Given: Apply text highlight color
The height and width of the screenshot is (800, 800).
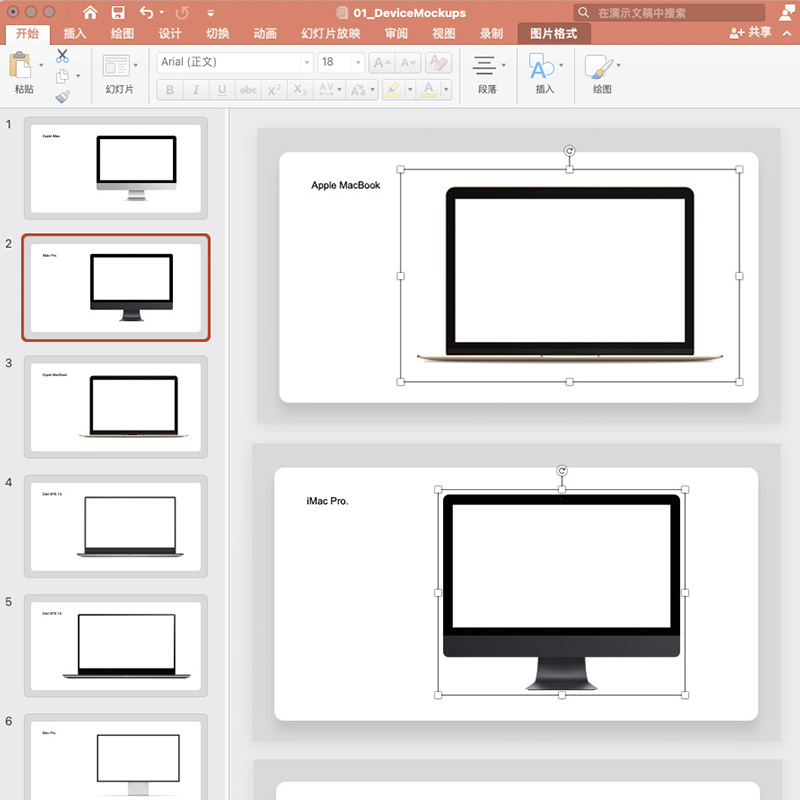Looking at the screenshot, I should point(393,90).
